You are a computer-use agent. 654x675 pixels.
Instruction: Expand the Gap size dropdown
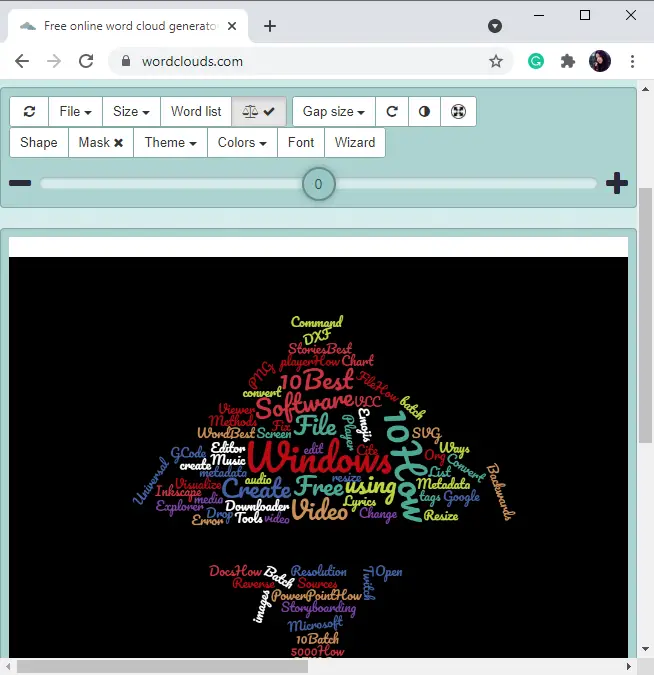click(334, 111)
